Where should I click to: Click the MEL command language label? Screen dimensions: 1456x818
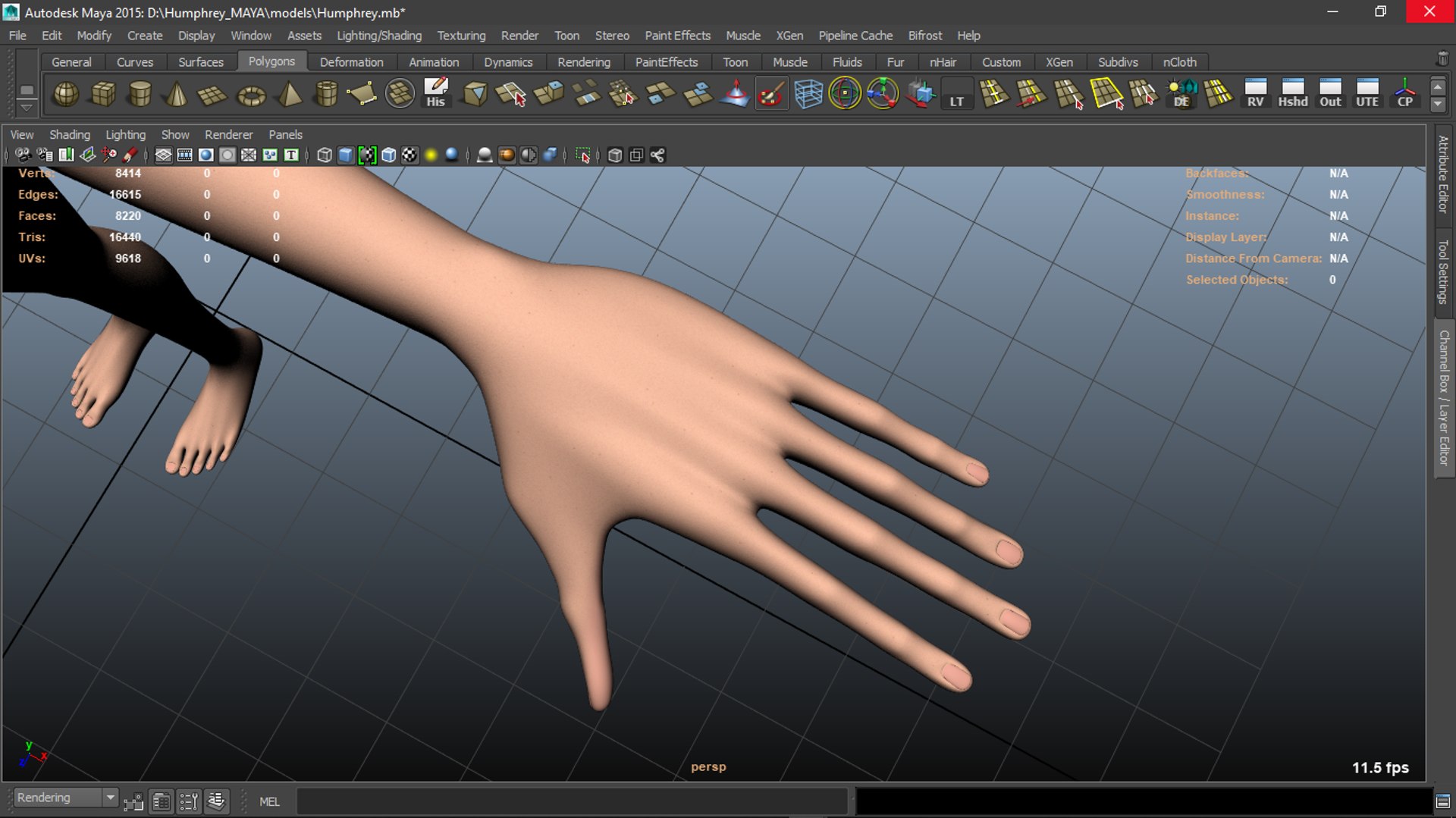point(269,801)
